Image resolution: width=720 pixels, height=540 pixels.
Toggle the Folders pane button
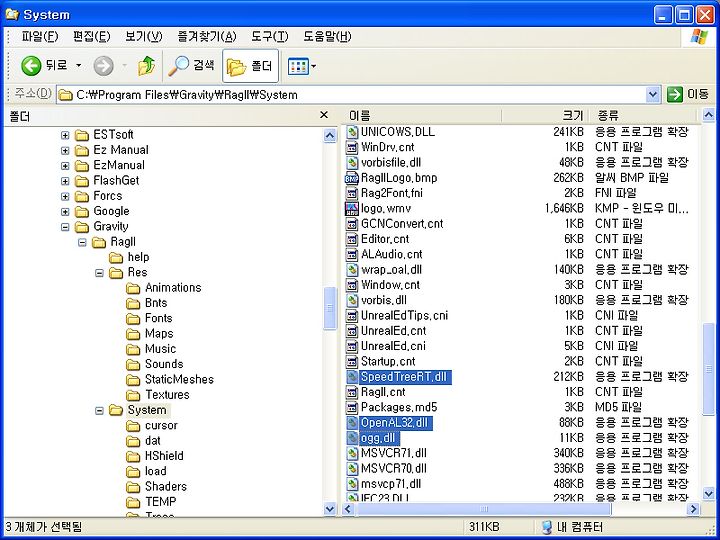(250, 66)
